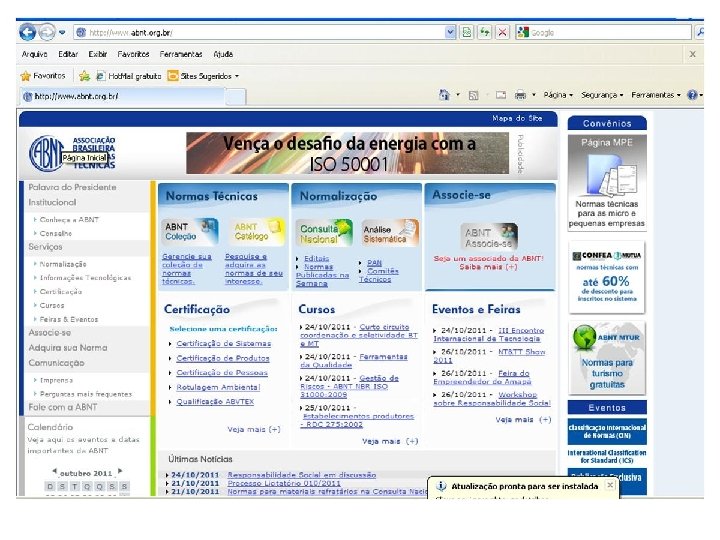Go to next month arrow after outubro 2011
Image resolution: width=720 pixels, height=540 pixels.
point(120,471)
